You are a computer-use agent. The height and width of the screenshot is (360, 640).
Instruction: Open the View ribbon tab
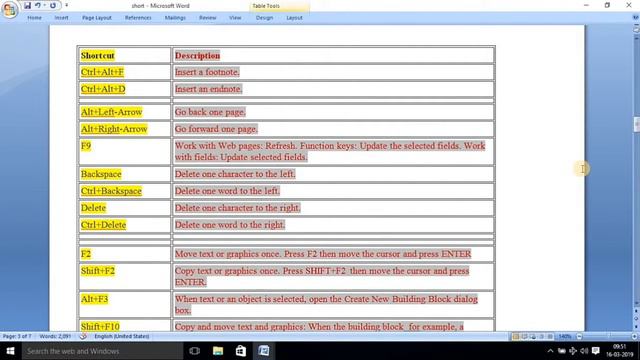click(235, 18)
